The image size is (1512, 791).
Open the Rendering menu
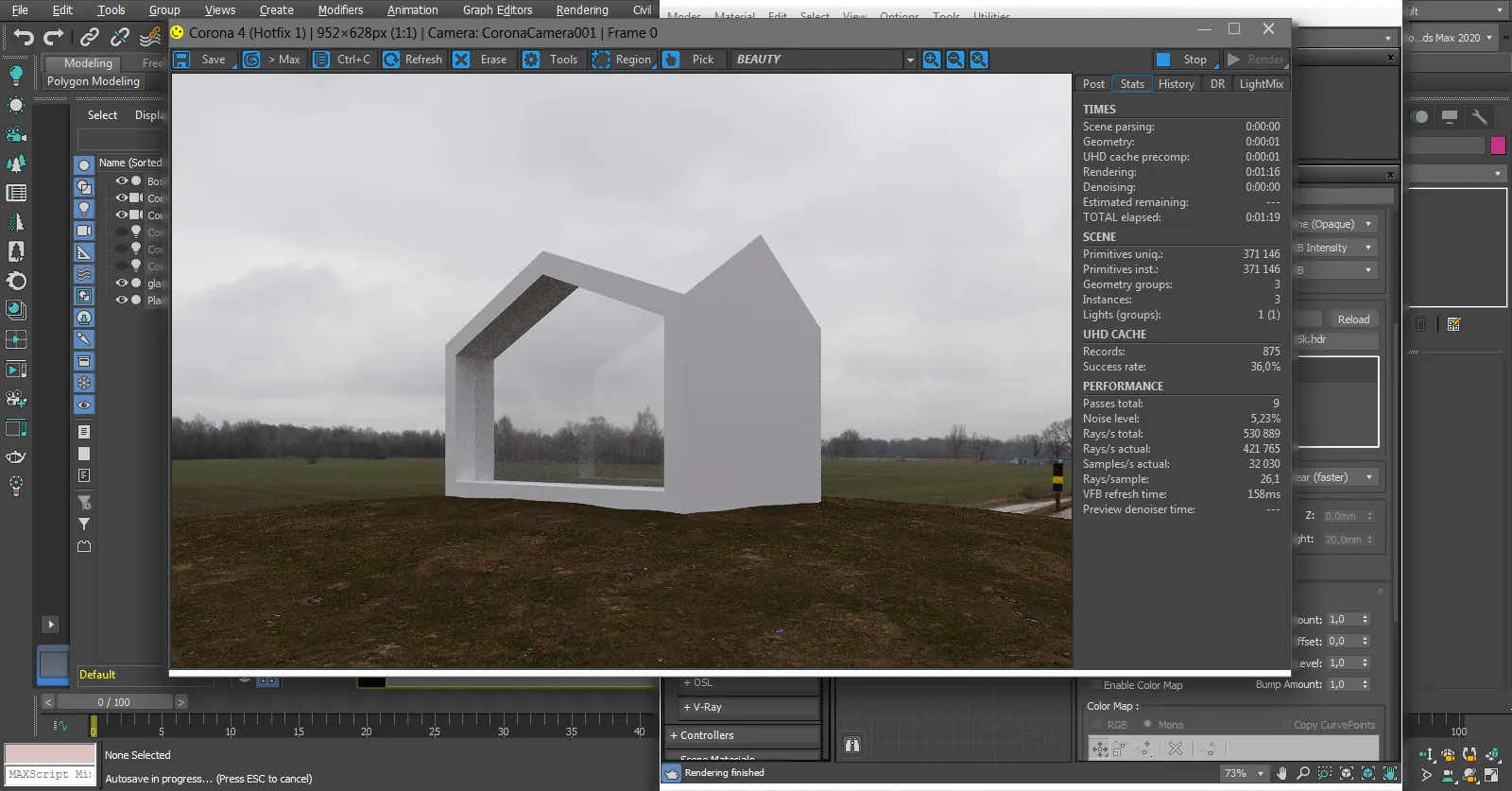click(x=581, y=10)
